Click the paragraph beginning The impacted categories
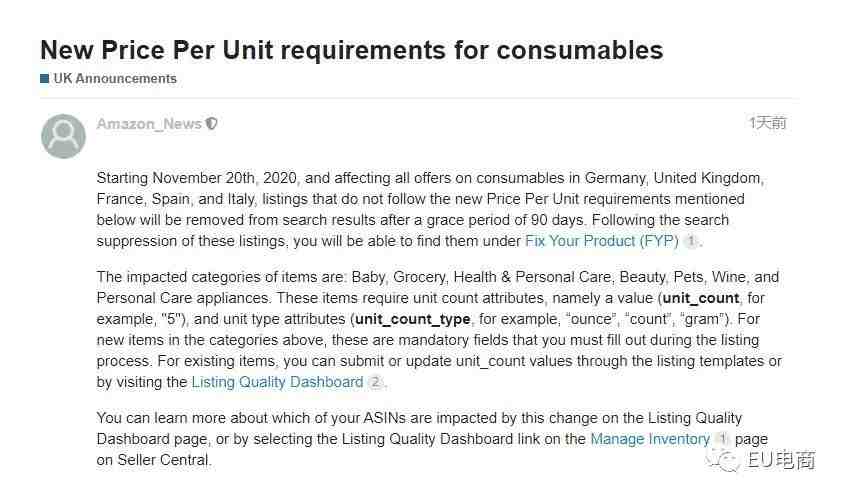This screenshot has height=497, width=843. (x=439, y=329)
